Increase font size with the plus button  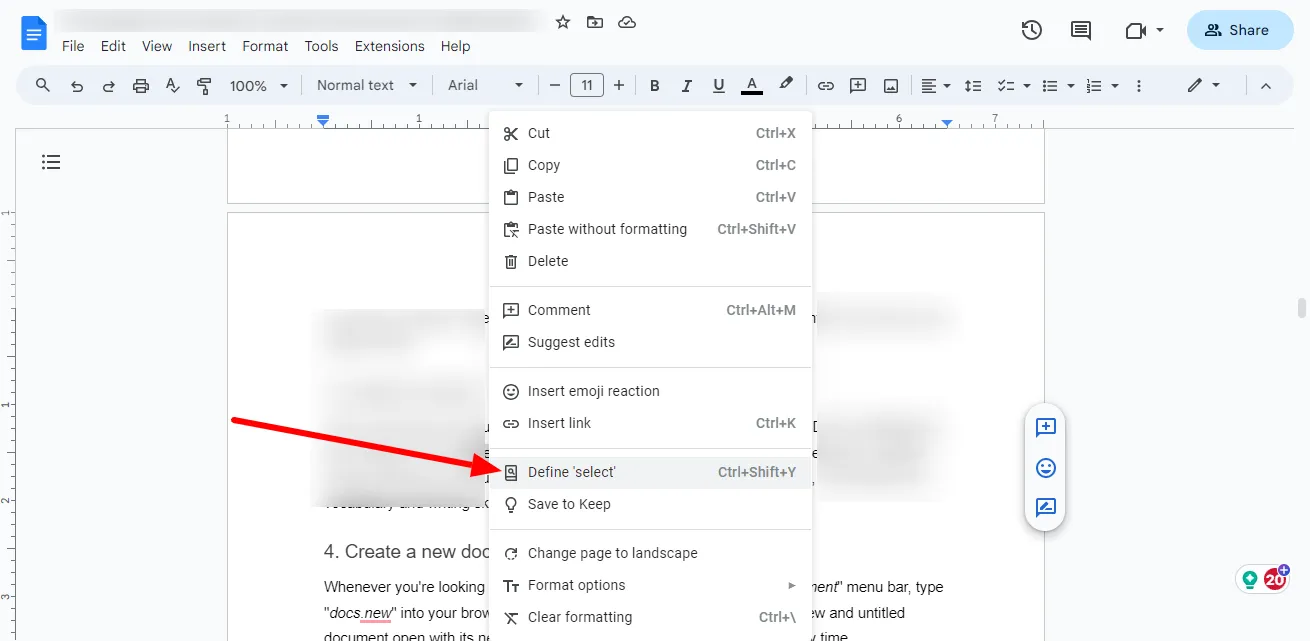pyautogui.click(x=619, y=85)
